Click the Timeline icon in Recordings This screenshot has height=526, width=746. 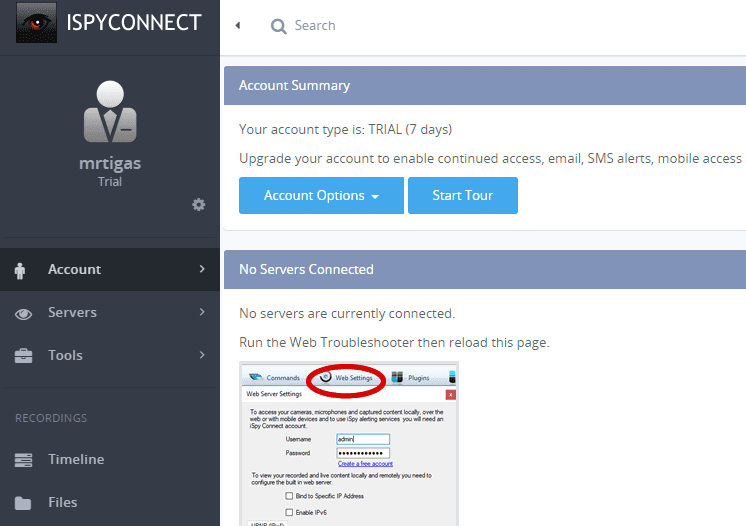[23, 460]
